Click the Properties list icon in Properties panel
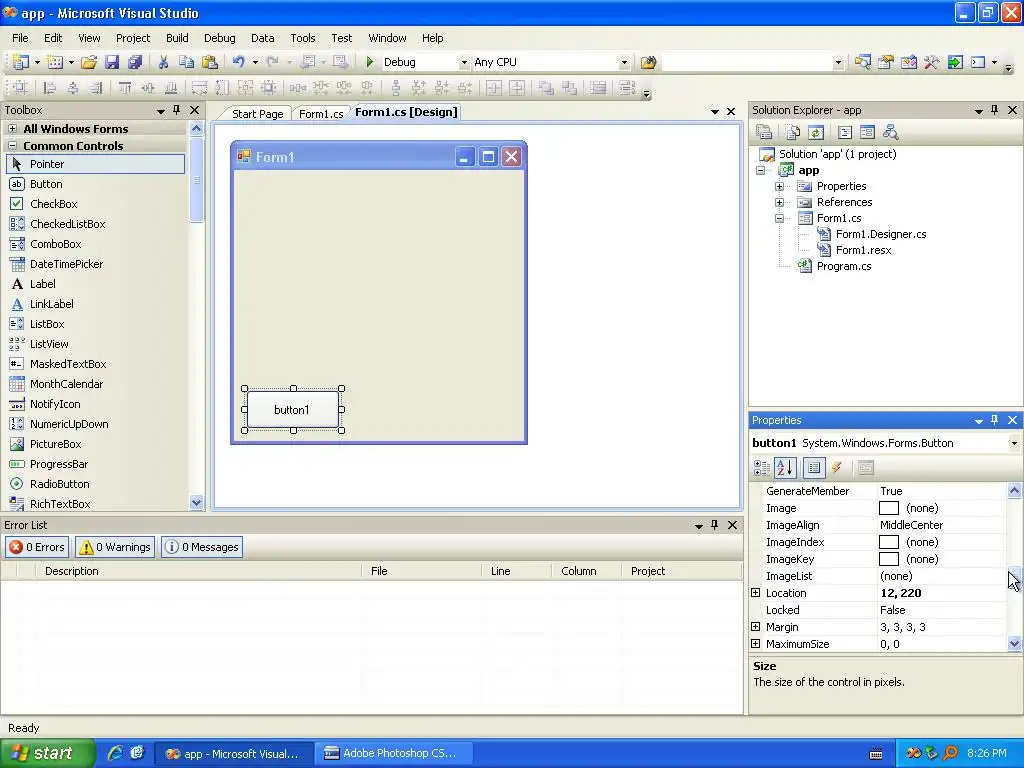The height and width of the screenshot is (768, 1024). click(x=814, y=468)
